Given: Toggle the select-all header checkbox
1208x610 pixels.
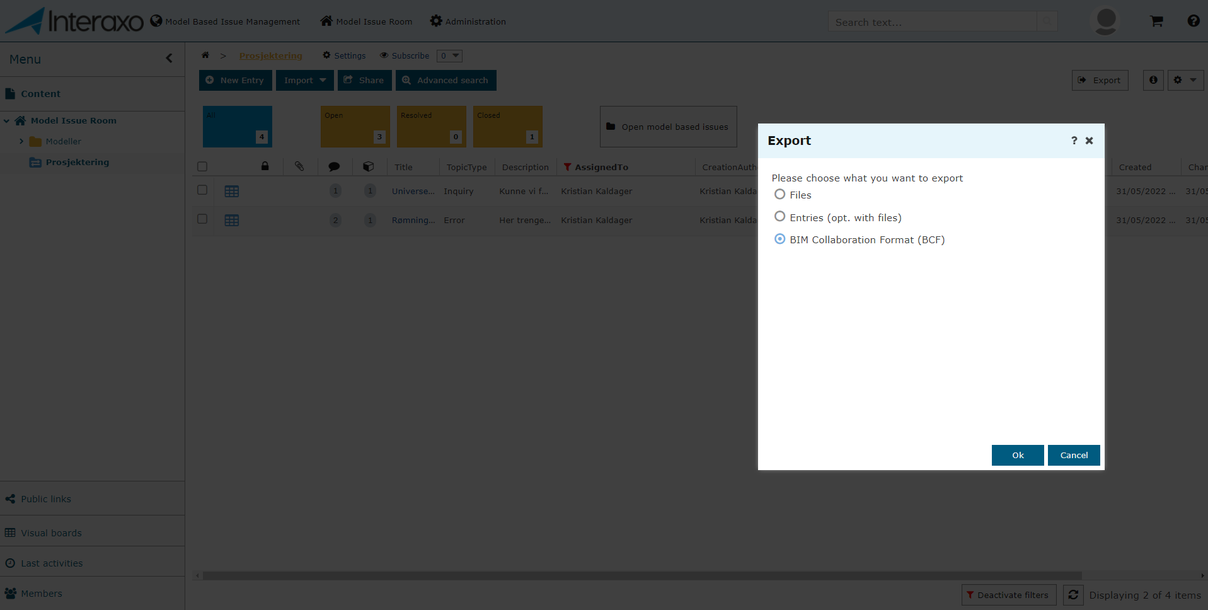Looking at the screenshot, I should pyautogui.click(x=202, y=167).
